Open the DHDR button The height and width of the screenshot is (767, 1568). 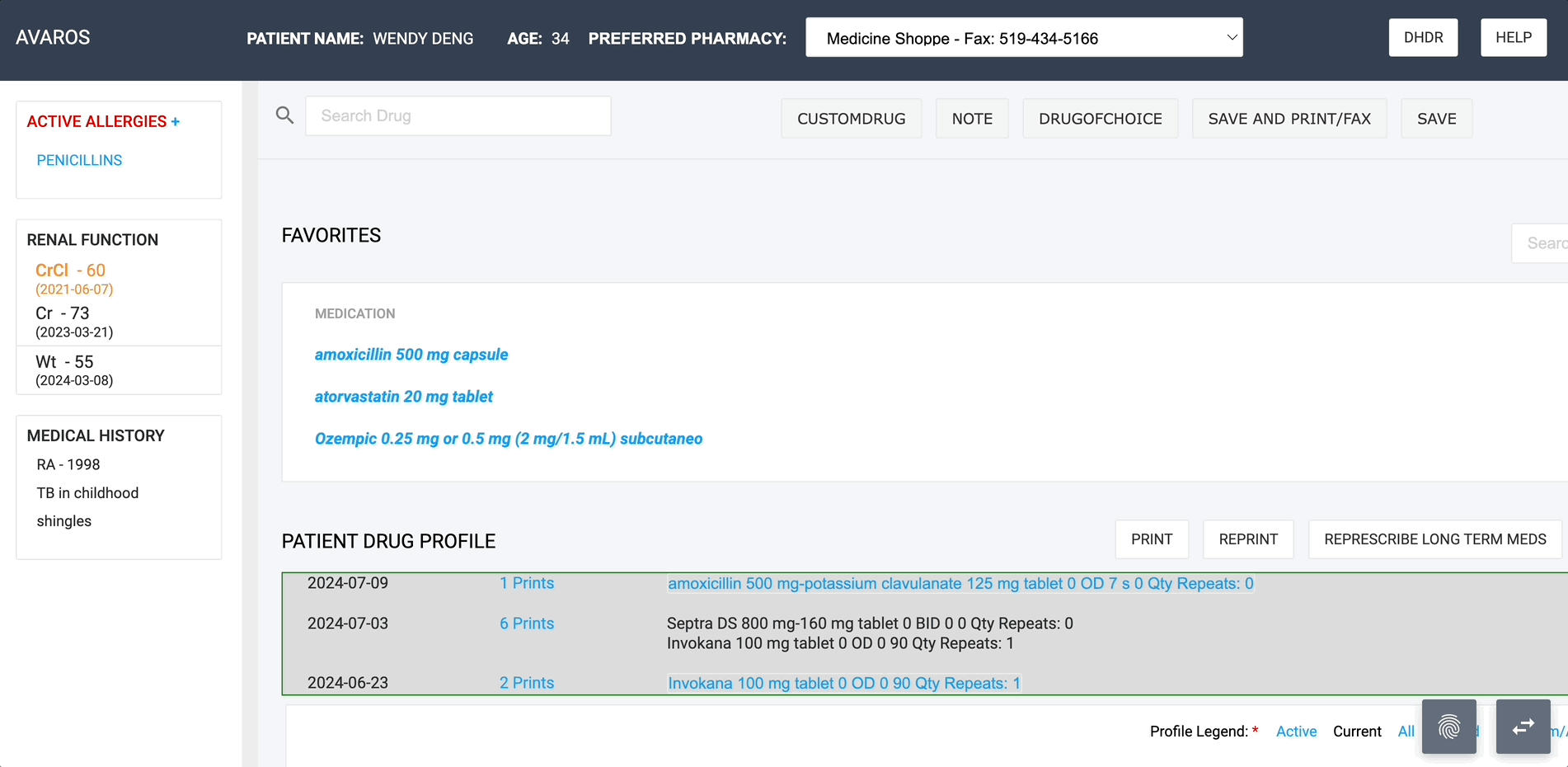1423,38
